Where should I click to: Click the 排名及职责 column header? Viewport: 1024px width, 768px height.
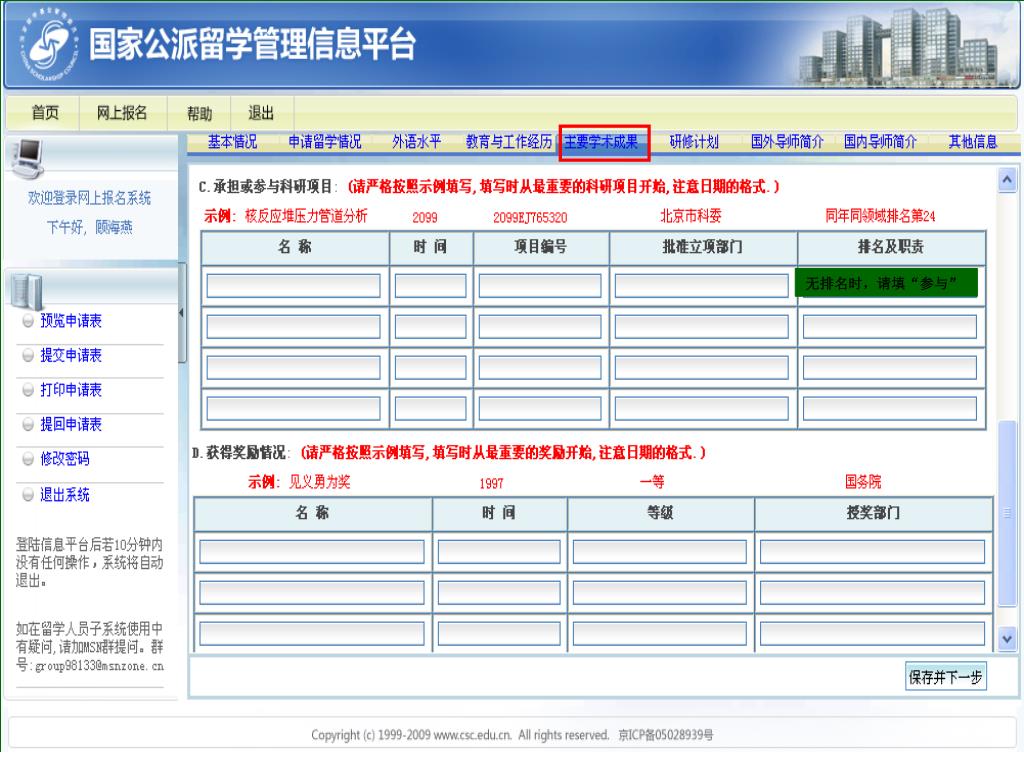891,247
